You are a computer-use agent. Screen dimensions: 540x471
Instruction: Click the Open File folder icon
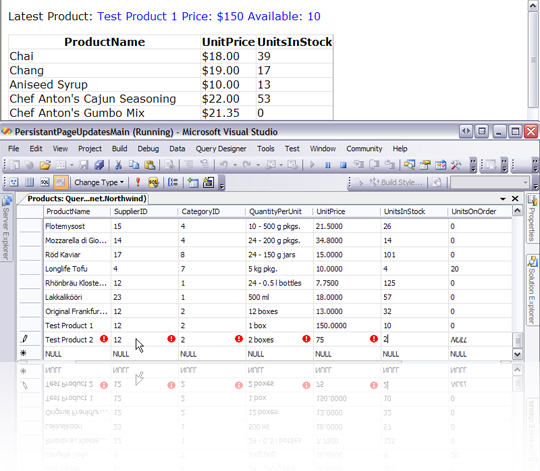point(45,165)
